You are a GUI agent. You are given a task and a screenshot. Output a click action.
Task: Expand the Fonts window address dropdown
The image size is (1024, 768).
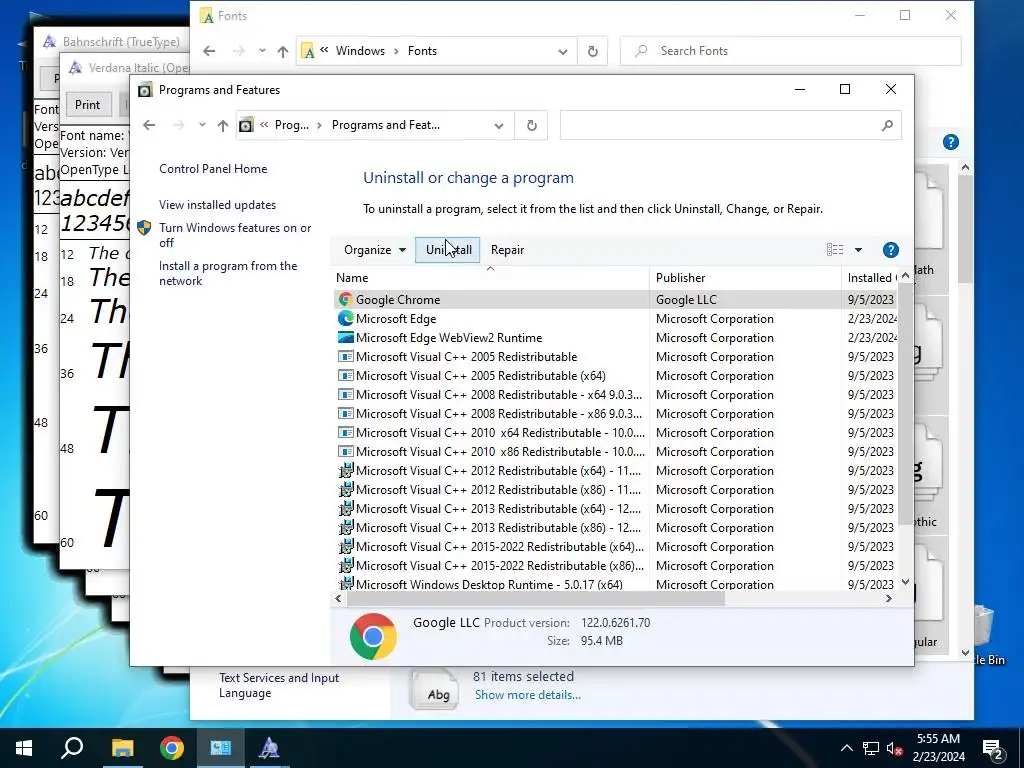[562, 51]
